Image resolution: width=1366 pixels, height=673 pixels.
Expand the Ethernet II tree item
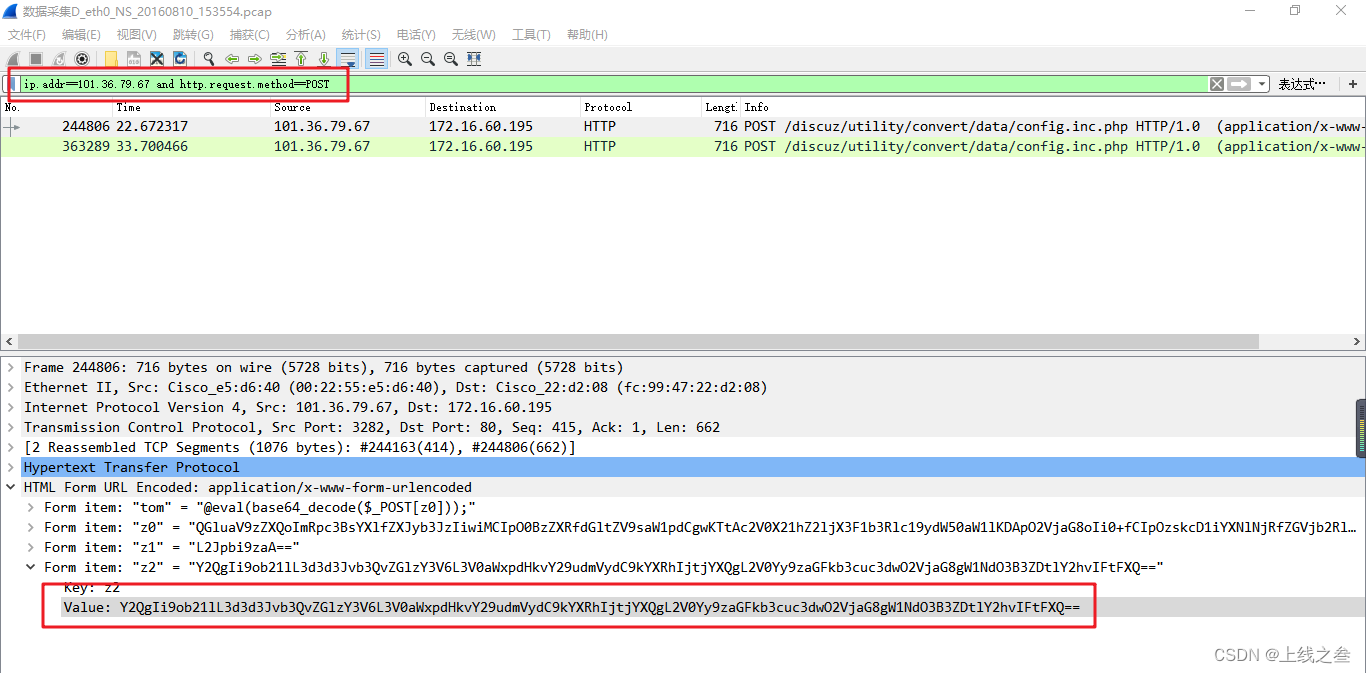[x=11, y=387]
